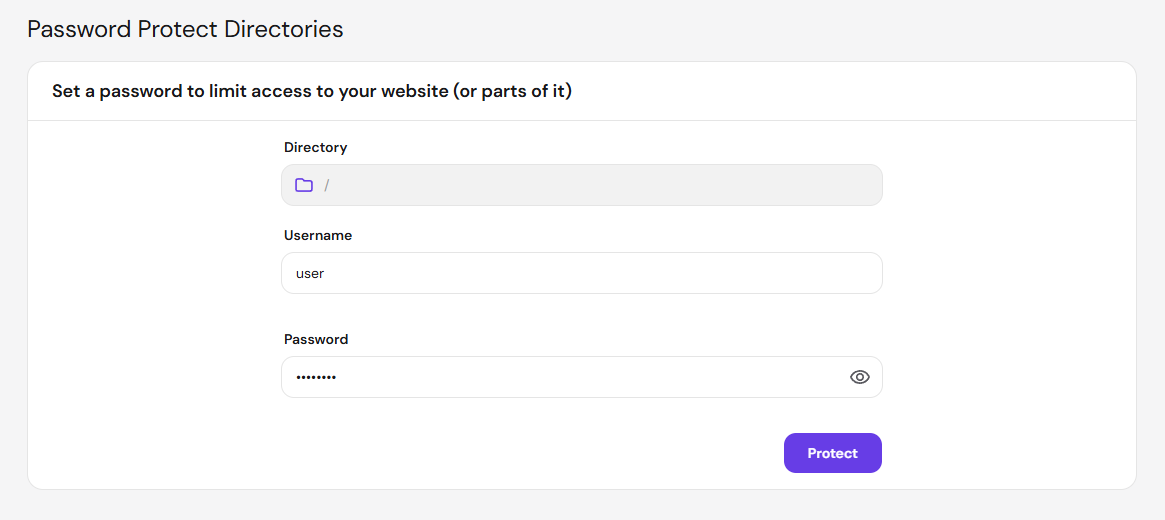Click the "Directory" field label
Screen dimensions: 1165x520
click(316, 148)
